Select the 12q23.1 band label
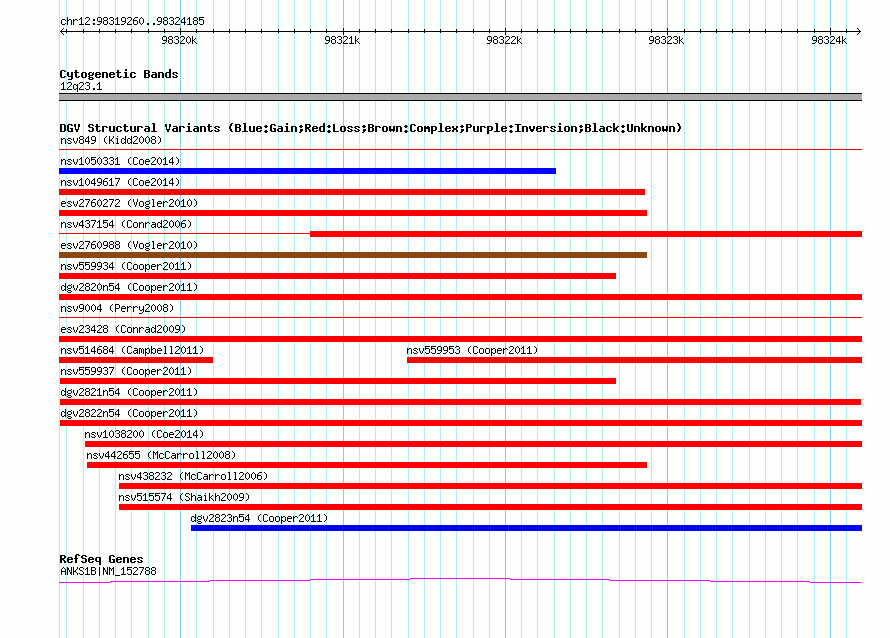Image resolution: width=890 pixels, height=638 pixels. [x=81, y=86]
